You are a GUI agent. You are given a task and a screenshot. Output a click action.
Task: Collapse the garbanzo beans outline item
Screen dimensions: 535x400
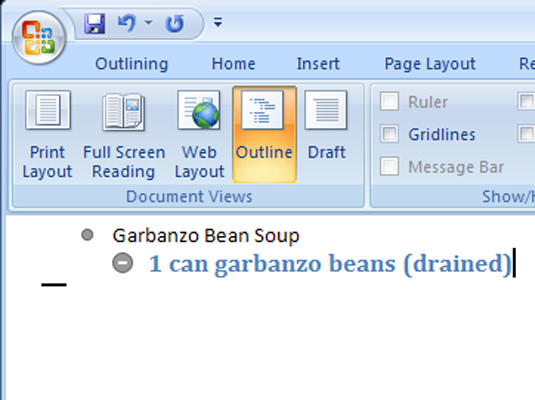pyautogui.click(x=122, y=263)
